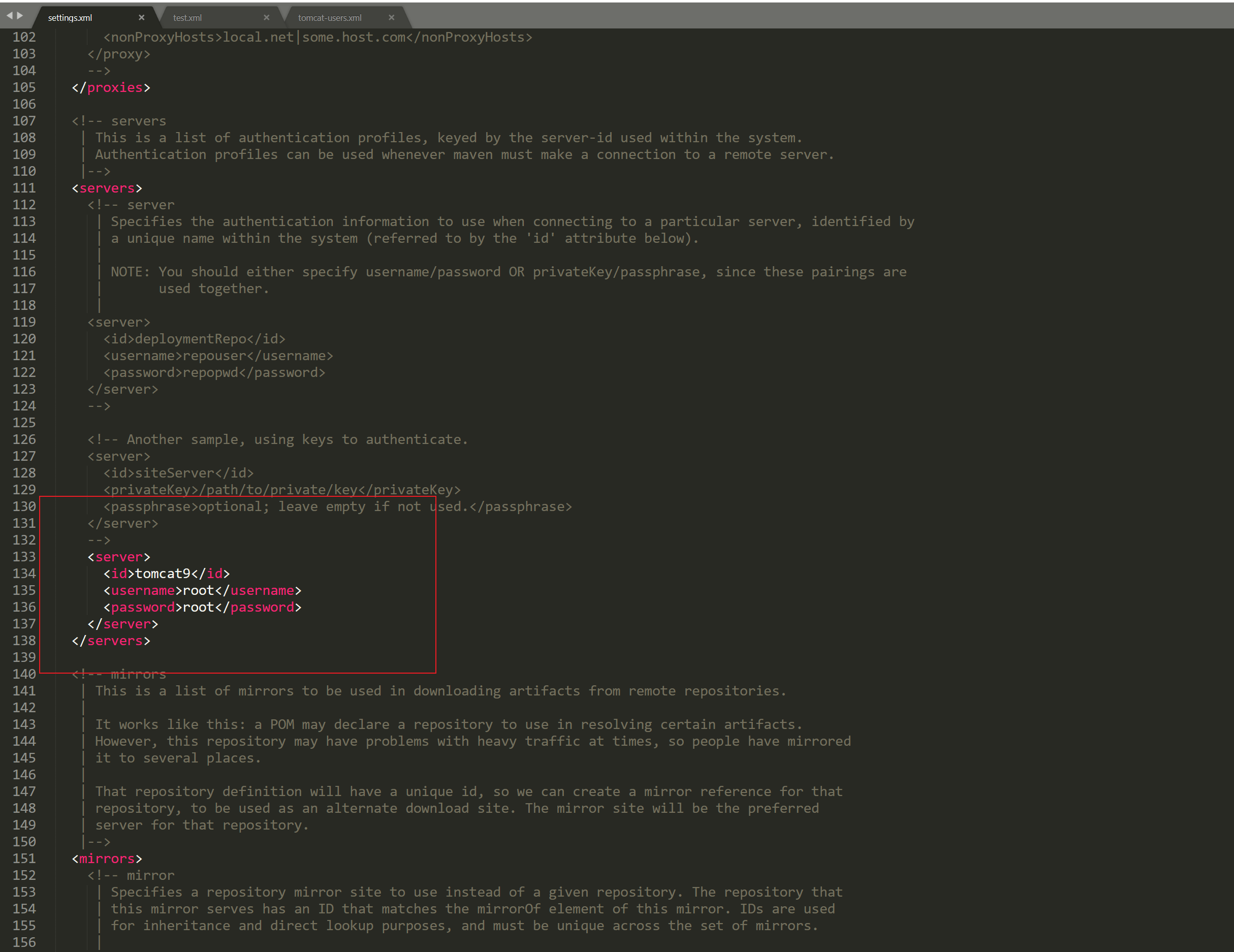Click the repouser username text
Screen dimensions: 1234x952
pyautogui.click(x=215, y=356)
